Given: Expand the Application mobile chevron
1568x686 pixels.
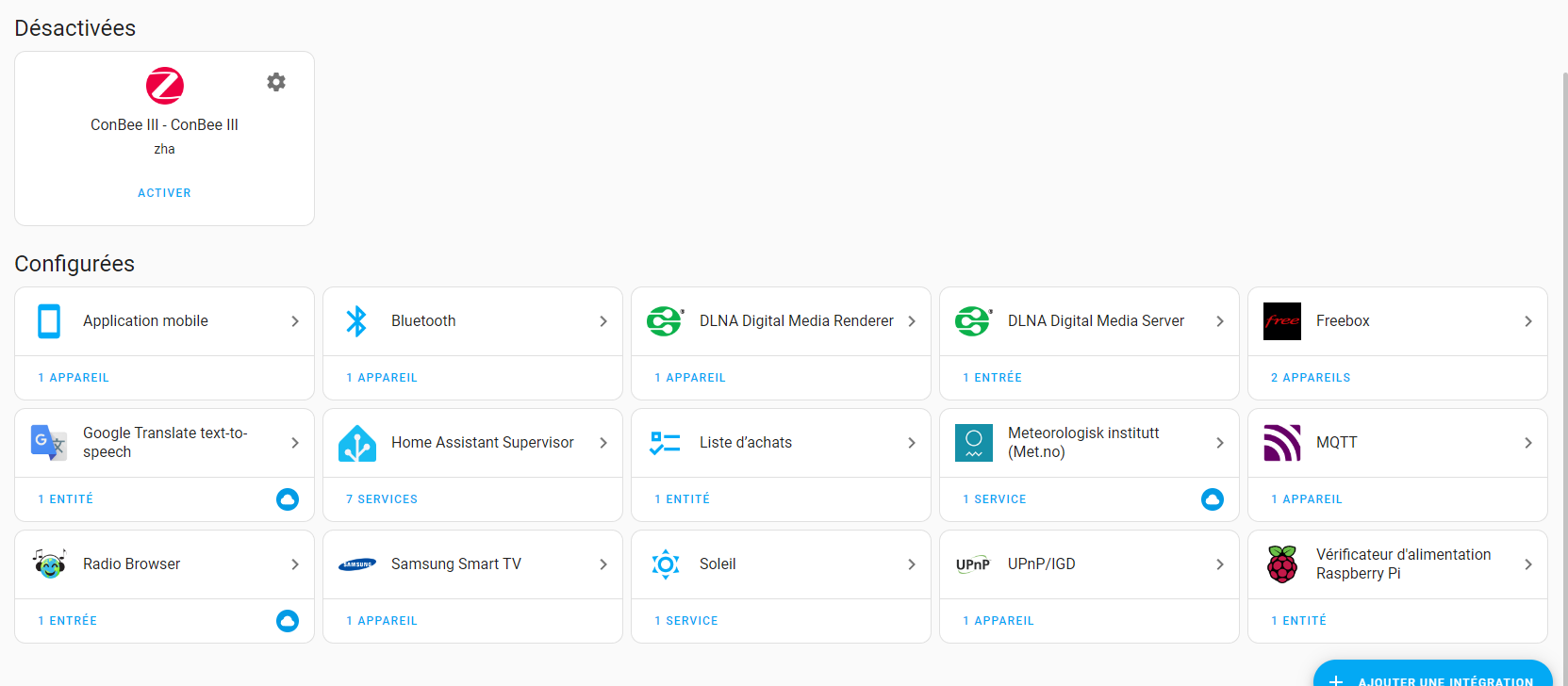Looking at the screenshot, I should point(295,321).
